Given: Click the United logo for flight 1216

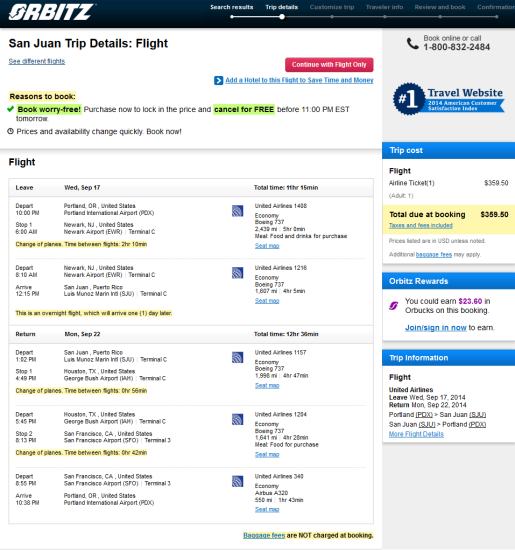Looking at the screenshot, I should pos(238,273).
